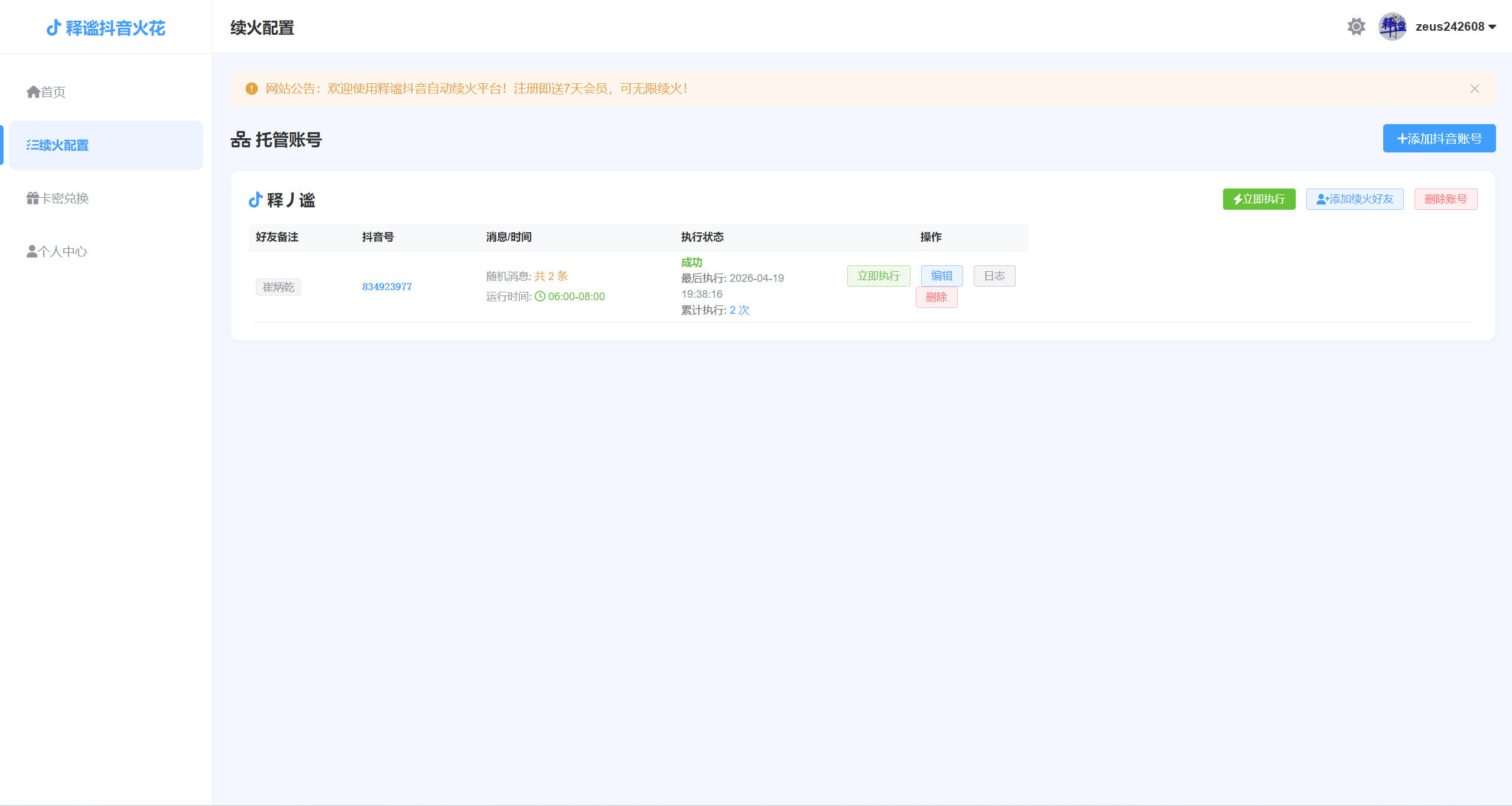The height and width of the screenshot is (806, 1512).
Task: Click the 托管账号 section icon
Action: tap(240, 139)
